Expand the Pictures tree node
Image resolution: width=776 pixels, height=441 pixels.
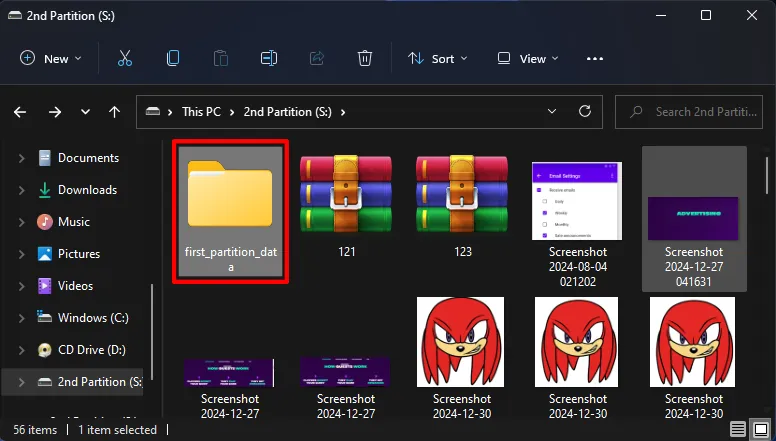point(21,254)
